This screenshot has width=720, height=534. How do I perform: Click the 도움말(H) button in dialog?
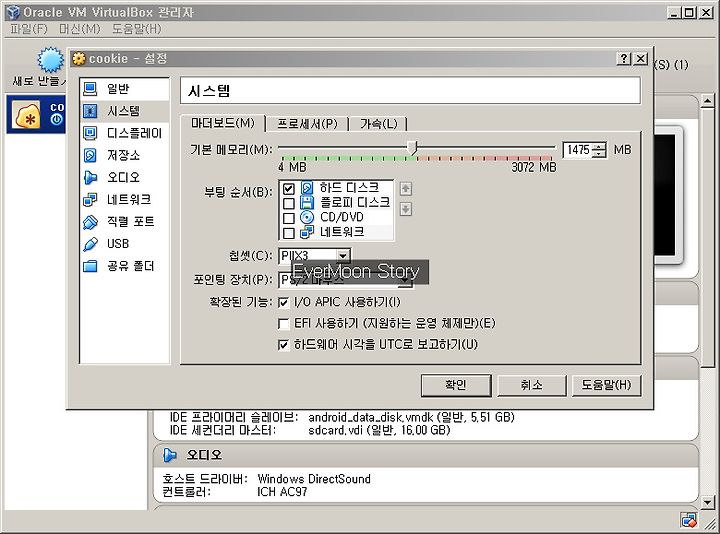[x=606, y=385]
